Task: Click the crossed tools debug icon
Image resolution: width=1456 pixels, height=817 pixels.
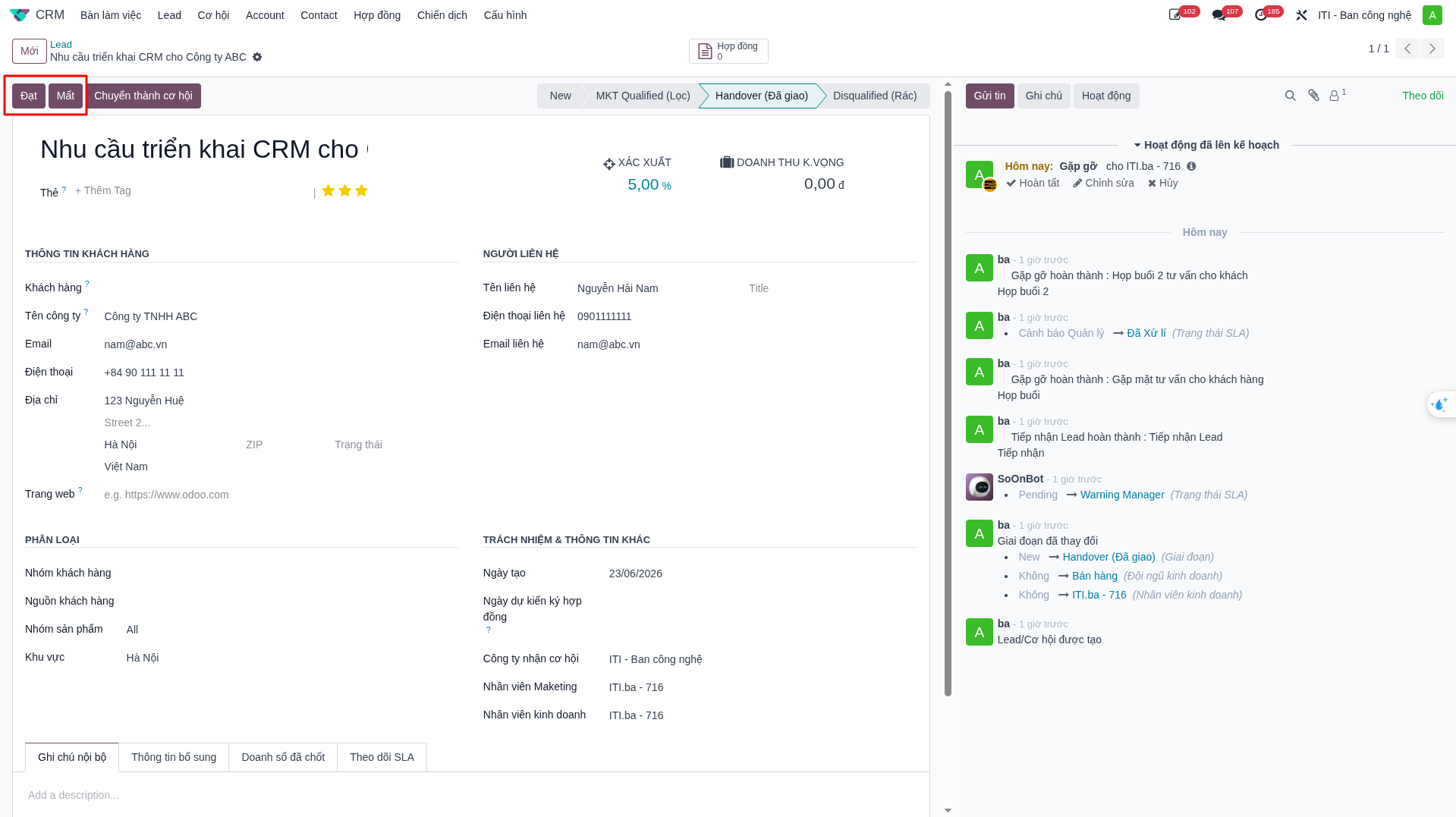Action: (x=1301, y=15)
